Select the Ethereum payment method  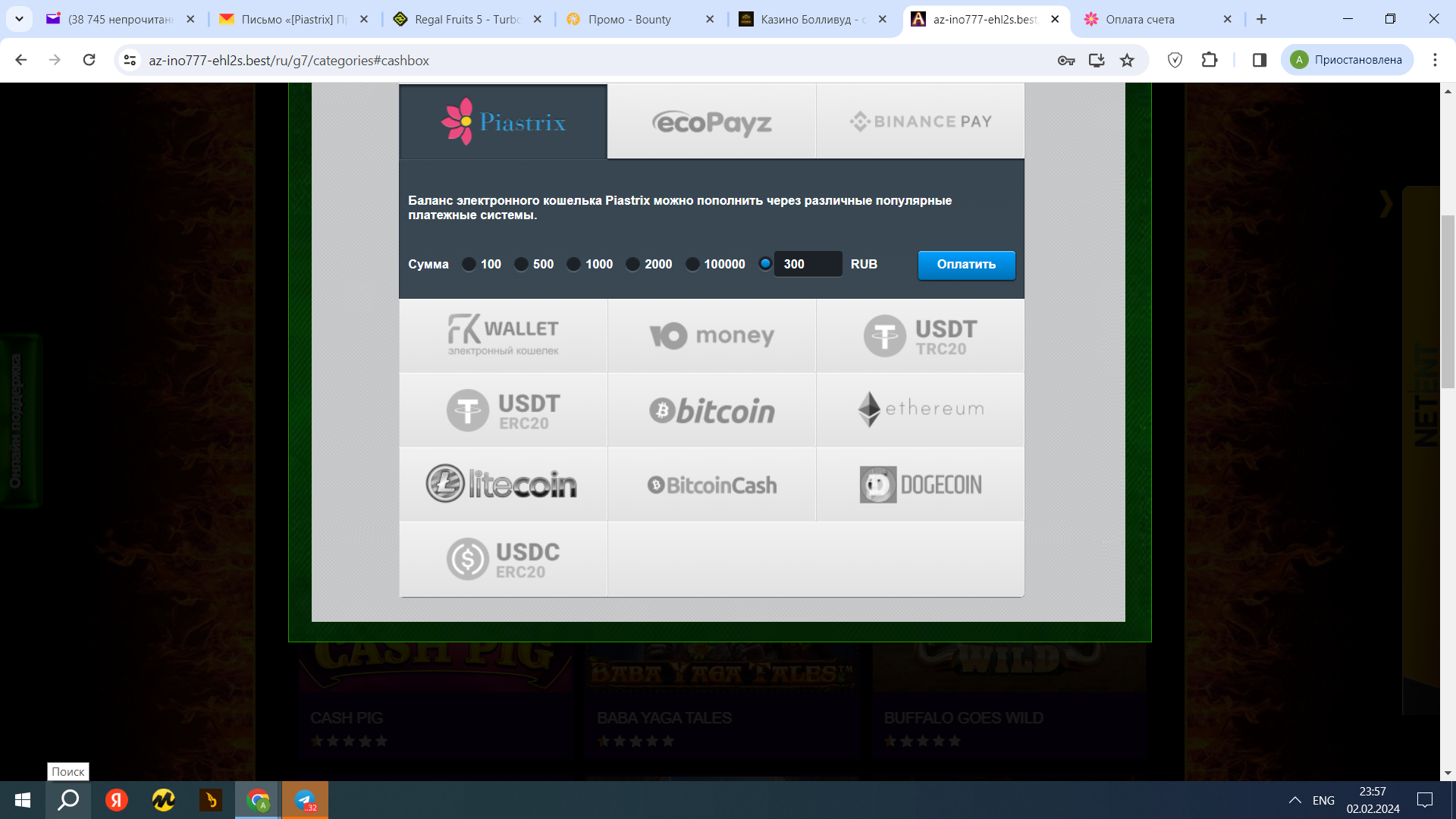[920, 410]
